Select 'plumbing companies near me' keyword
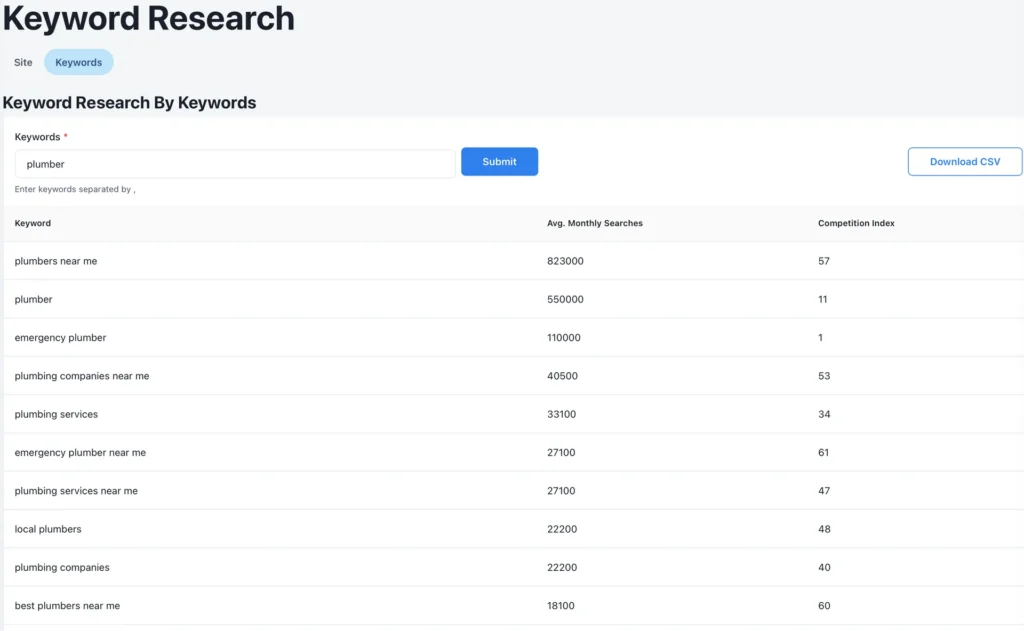Viewport: 1024px width, 631px height. pos(82,376)
